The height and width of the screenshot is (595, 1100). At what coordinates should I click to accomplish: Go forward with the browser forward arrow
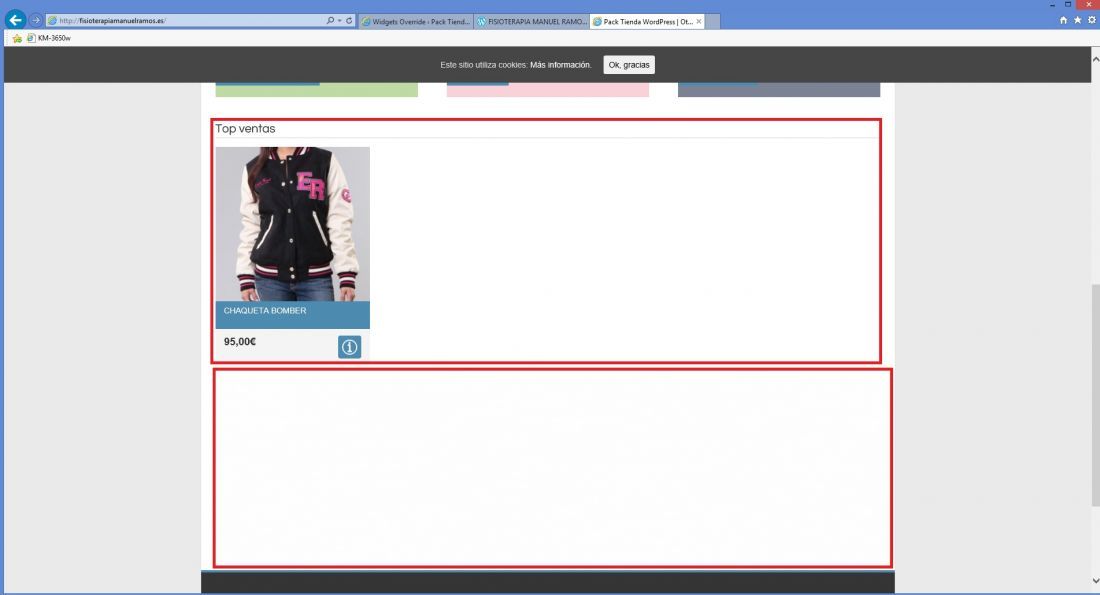click(x=36, y=20)
